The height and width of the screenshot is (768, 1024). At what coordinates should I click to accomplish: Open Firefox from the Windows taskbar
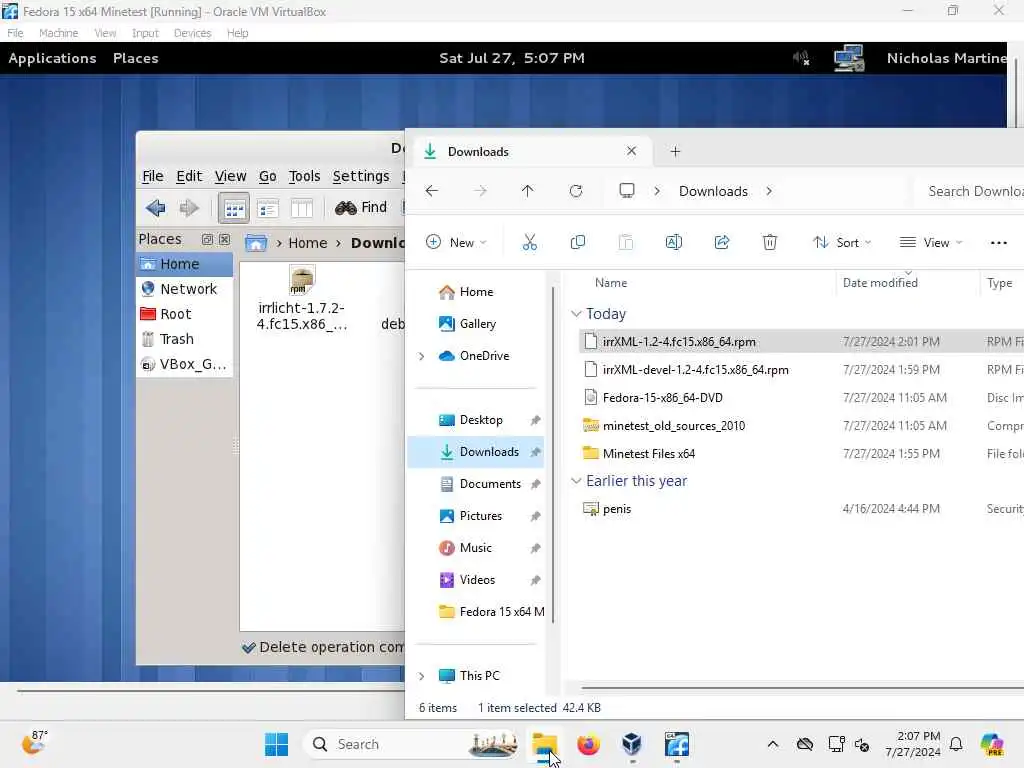pyautogui.click(x=588, y=744)
